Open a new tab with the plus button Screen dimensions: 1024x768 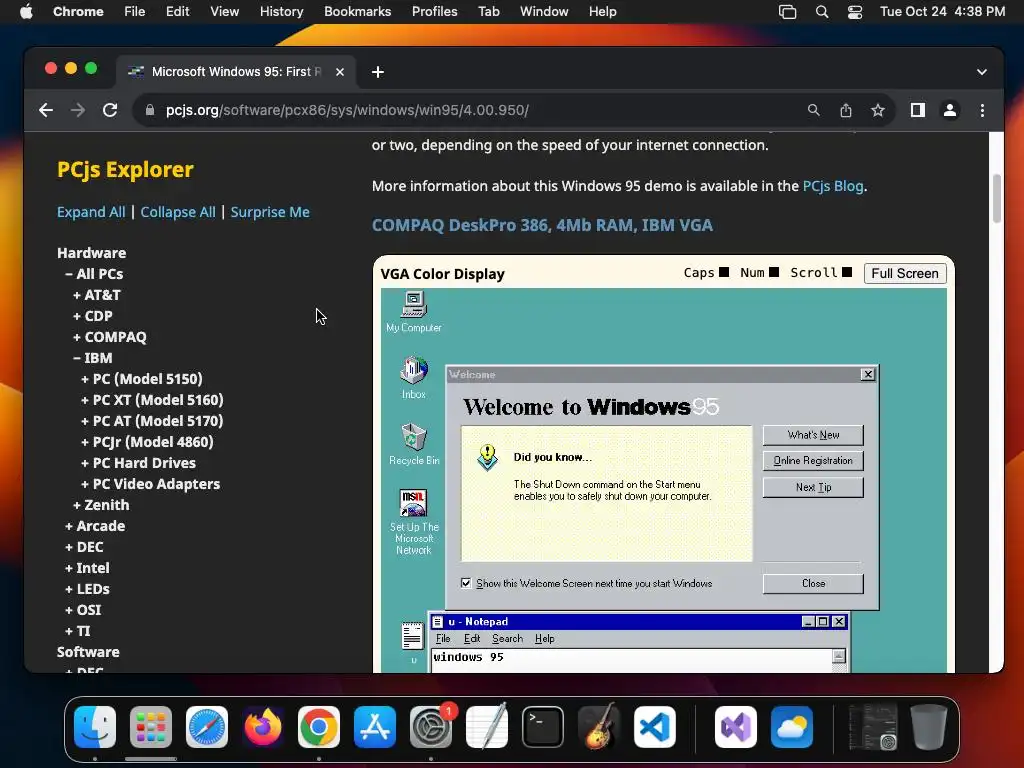[x=377, y=72]
